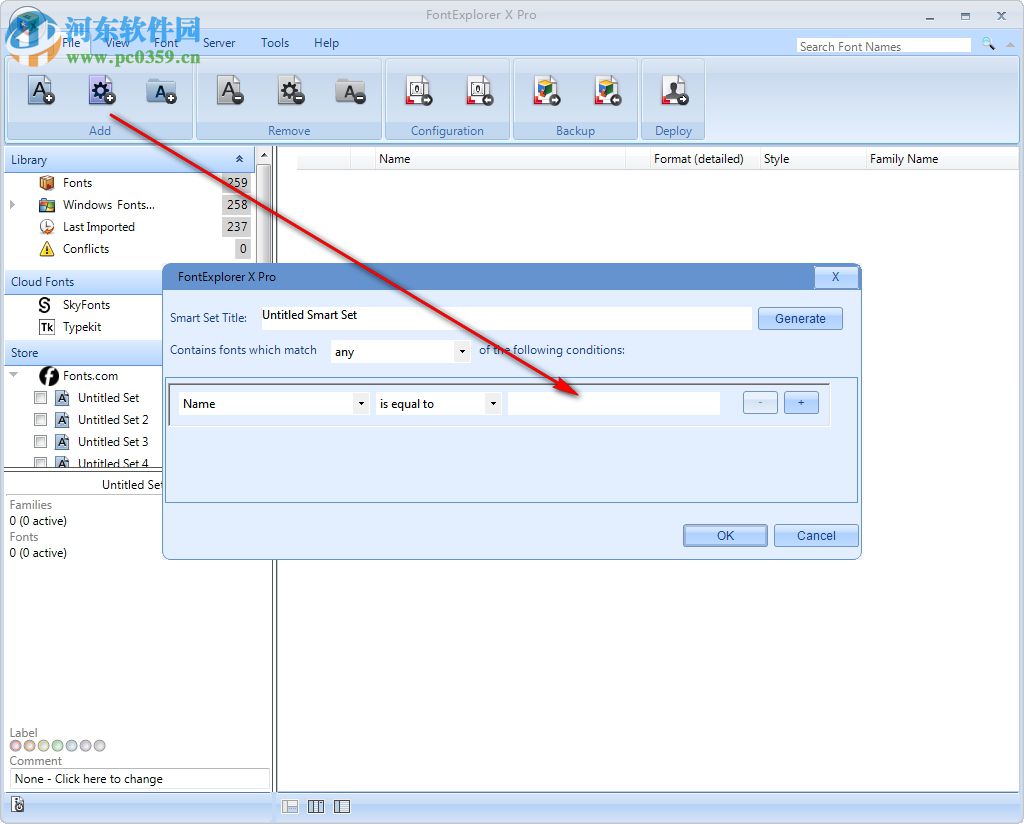Click the Restore Backup icon
The height and width of the screenshot is (824, 1024).
(607, 91)
